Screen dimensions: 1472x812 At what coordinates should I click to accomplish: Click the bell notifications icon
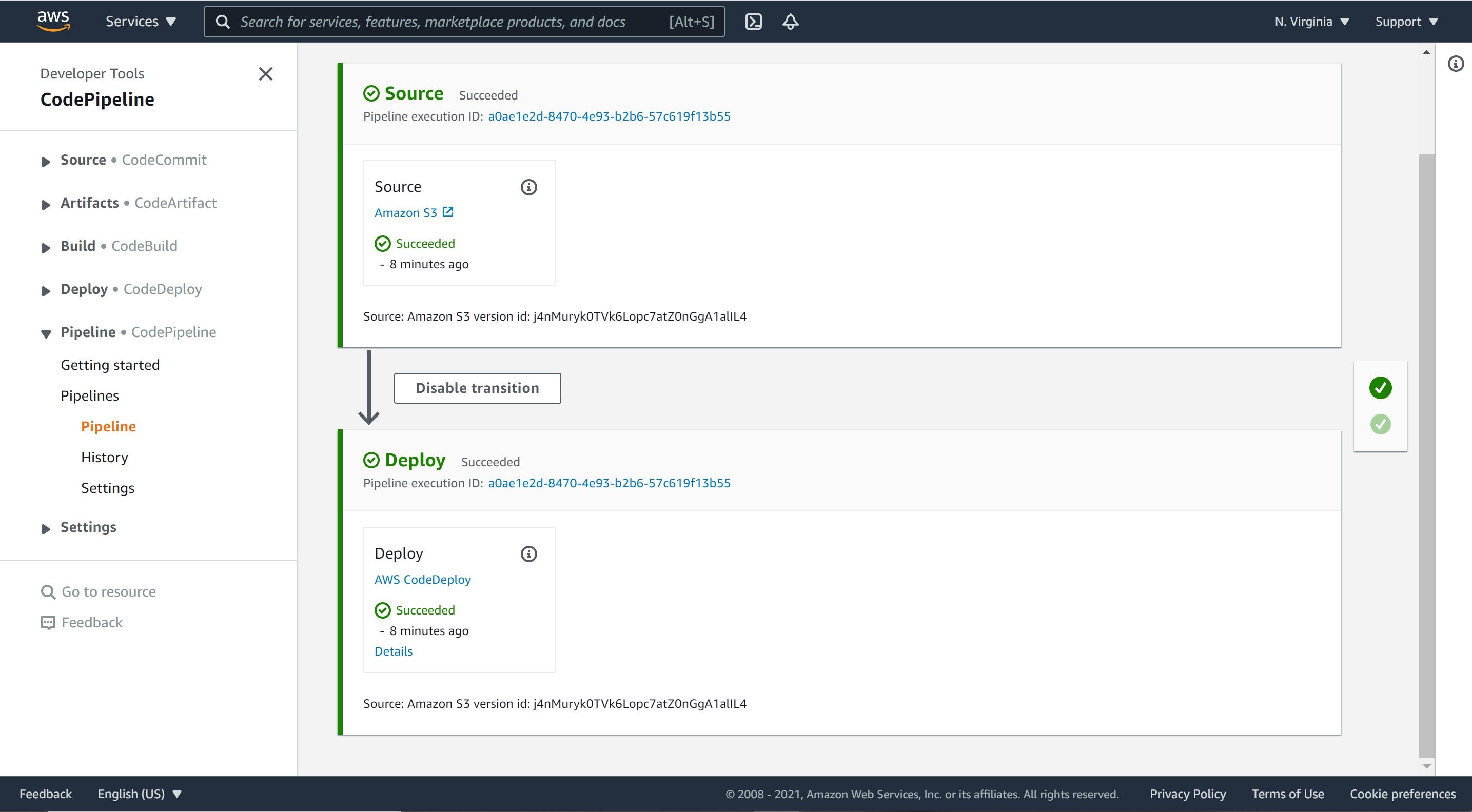(791, 21)
